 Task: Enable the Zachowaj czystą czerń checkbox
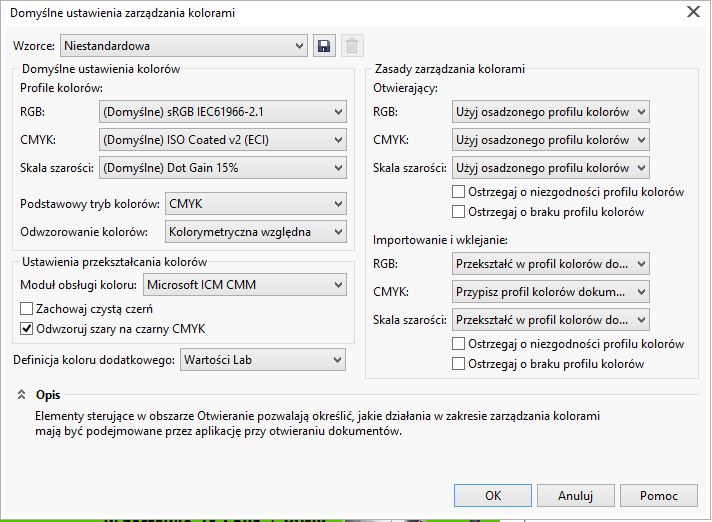[27, 309]
